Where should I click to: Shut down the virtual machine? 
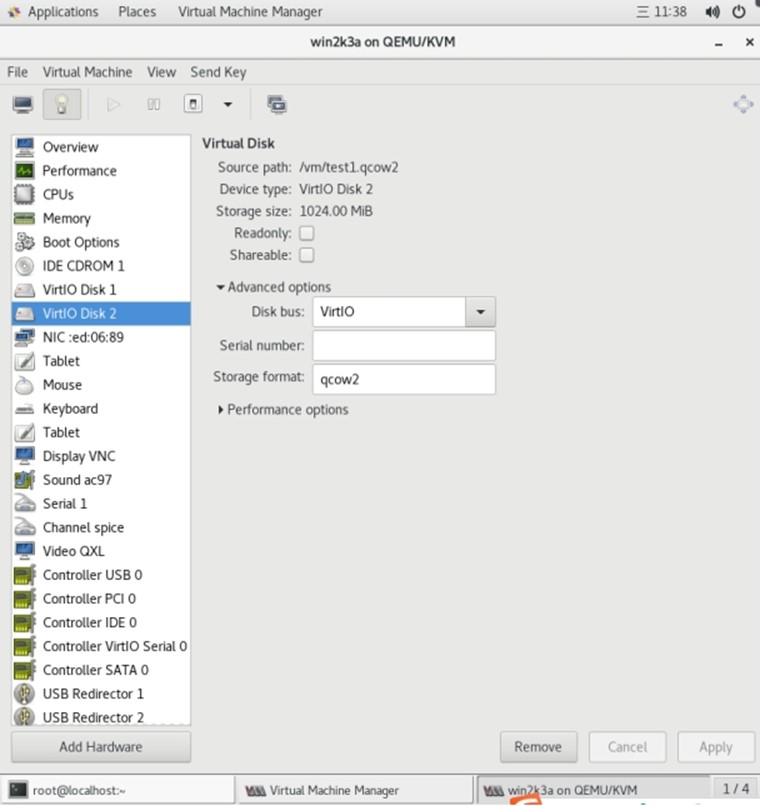coord(193,104)
